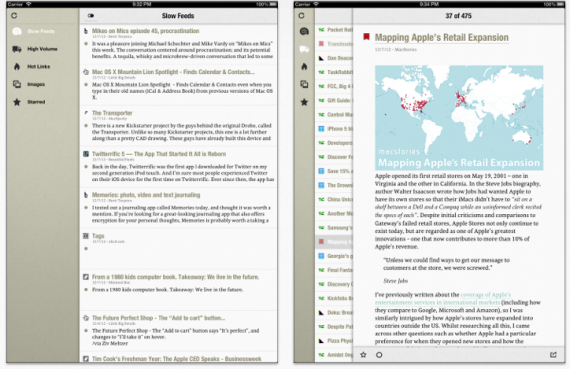
Task: Select the Pocket item in narrow list
Action: [335, 30]
